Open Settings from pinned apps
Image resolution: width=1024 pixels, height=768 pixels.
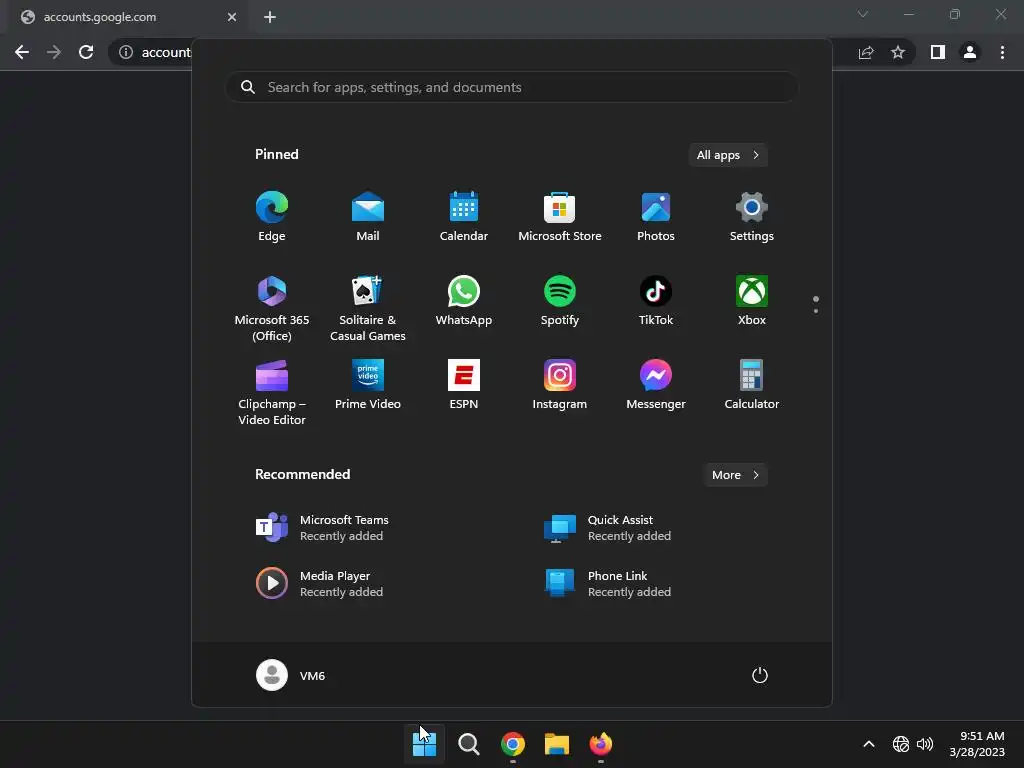[x=752, y=217]
